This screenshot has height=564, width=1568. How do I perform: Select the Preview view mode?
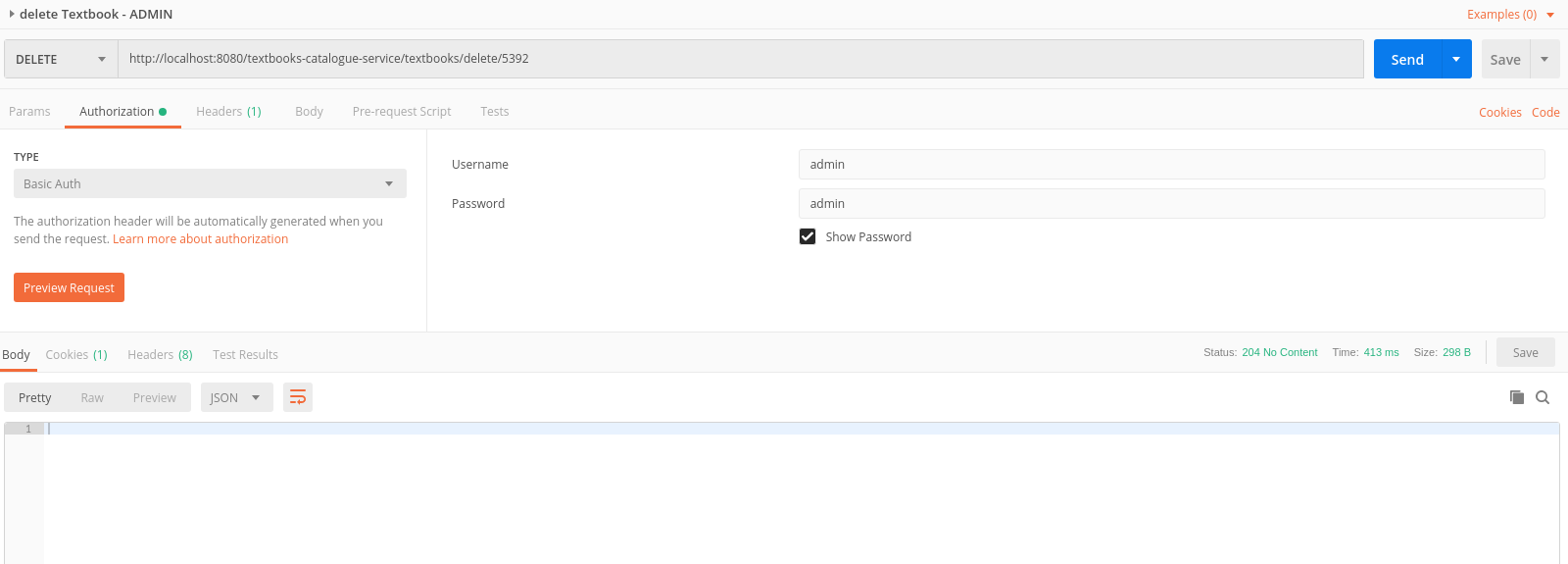155,397
